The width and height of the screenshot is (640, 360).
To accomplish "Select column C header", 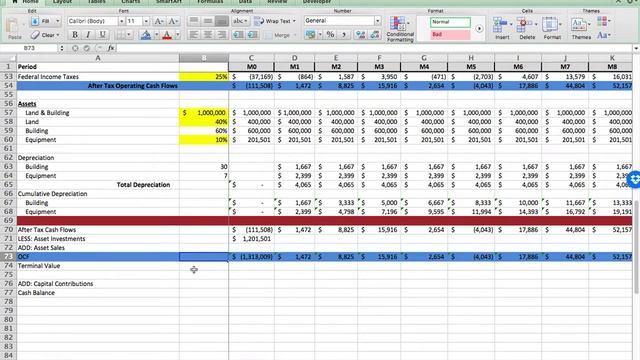I will 251,58.
